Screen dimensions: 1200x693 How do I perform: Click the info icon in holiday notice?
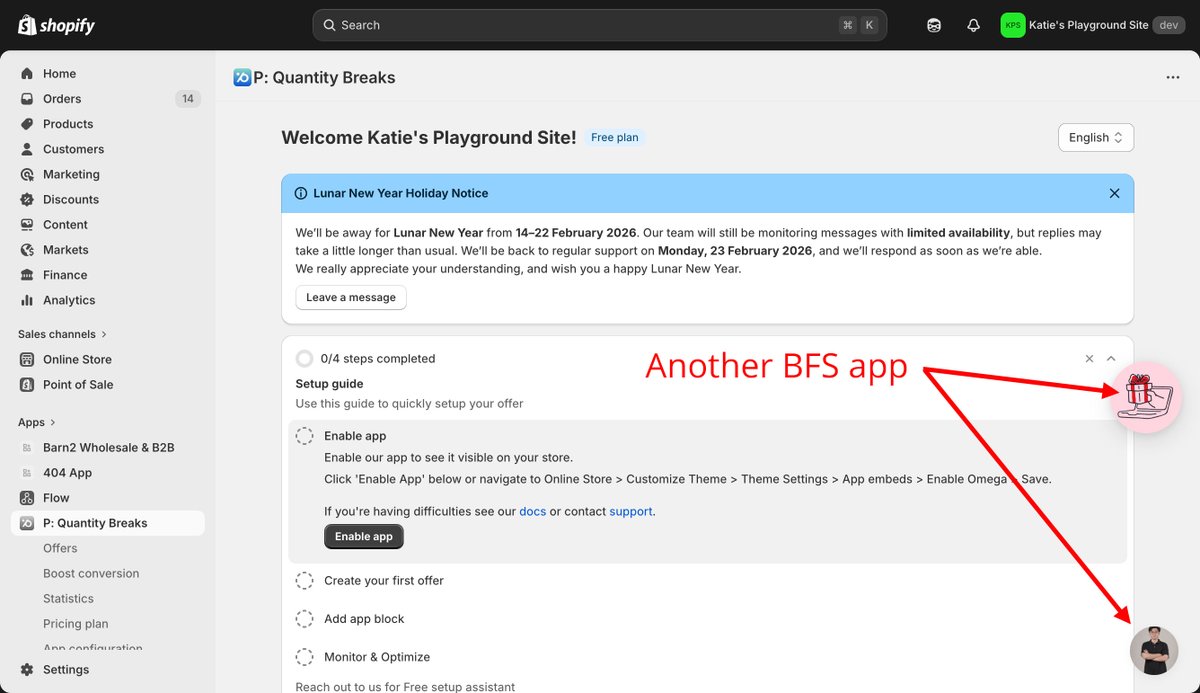pos(301,193)
